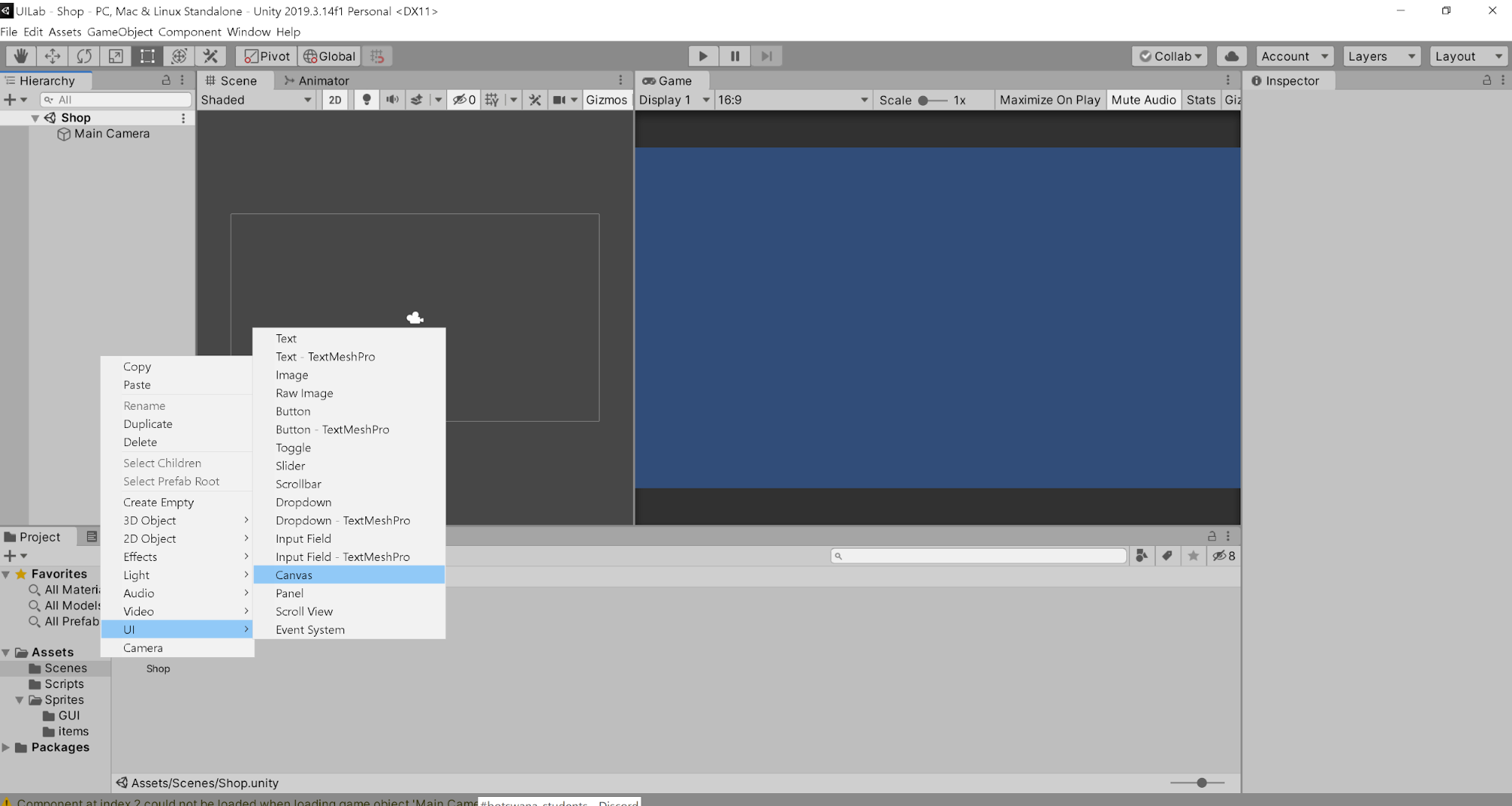Image resolution: width=1512 pixels, height=806 pixels.
Task: Lock the Hierarchy panel
Action: point(166,80)
